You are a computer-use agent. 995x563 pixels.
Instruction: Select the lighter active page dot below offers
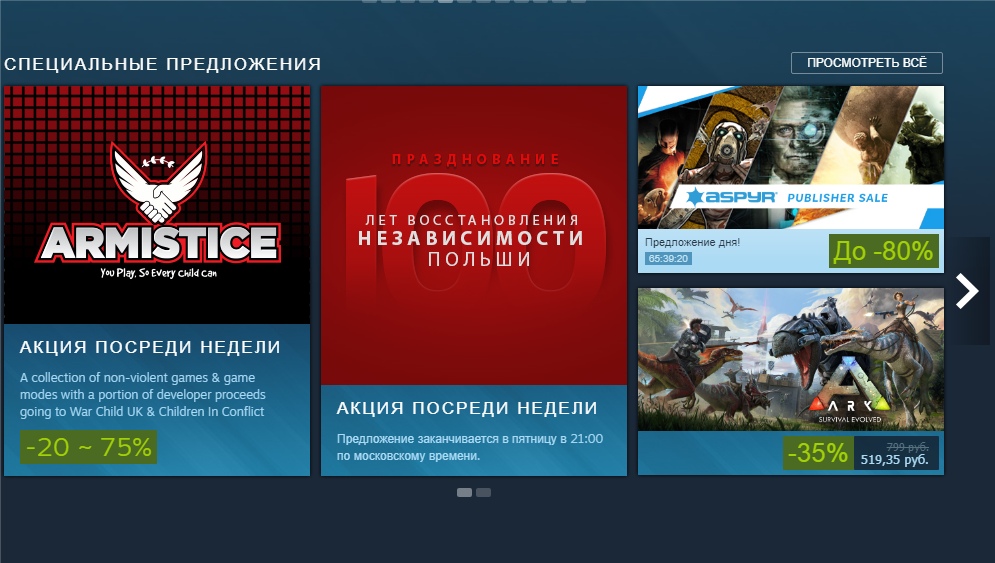tap(465, 493)
